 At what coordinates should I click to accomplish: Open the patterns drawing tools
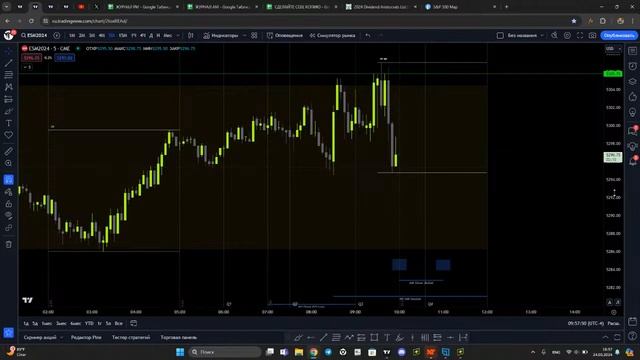pos(9,87)
